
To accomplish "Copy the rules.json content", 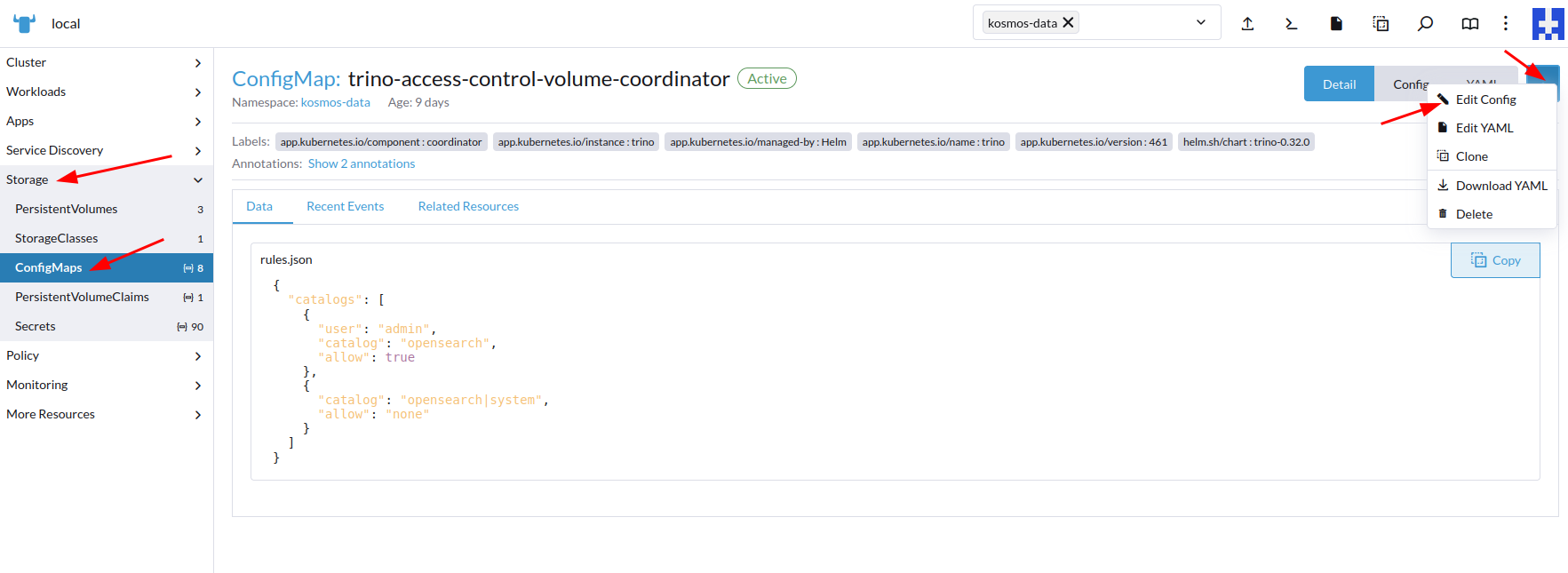I will click(x=1495, y=260).
